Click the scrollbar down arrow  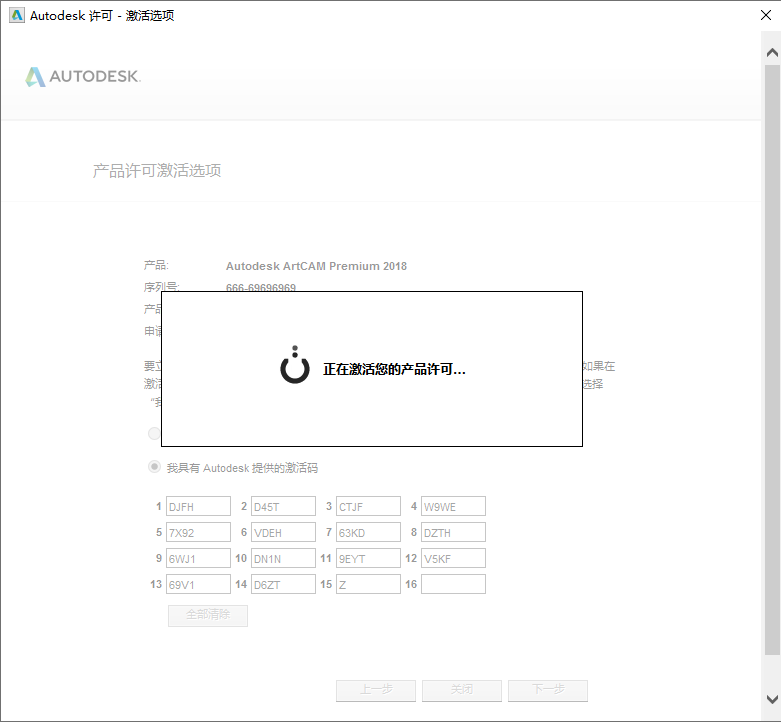(771, 699)
